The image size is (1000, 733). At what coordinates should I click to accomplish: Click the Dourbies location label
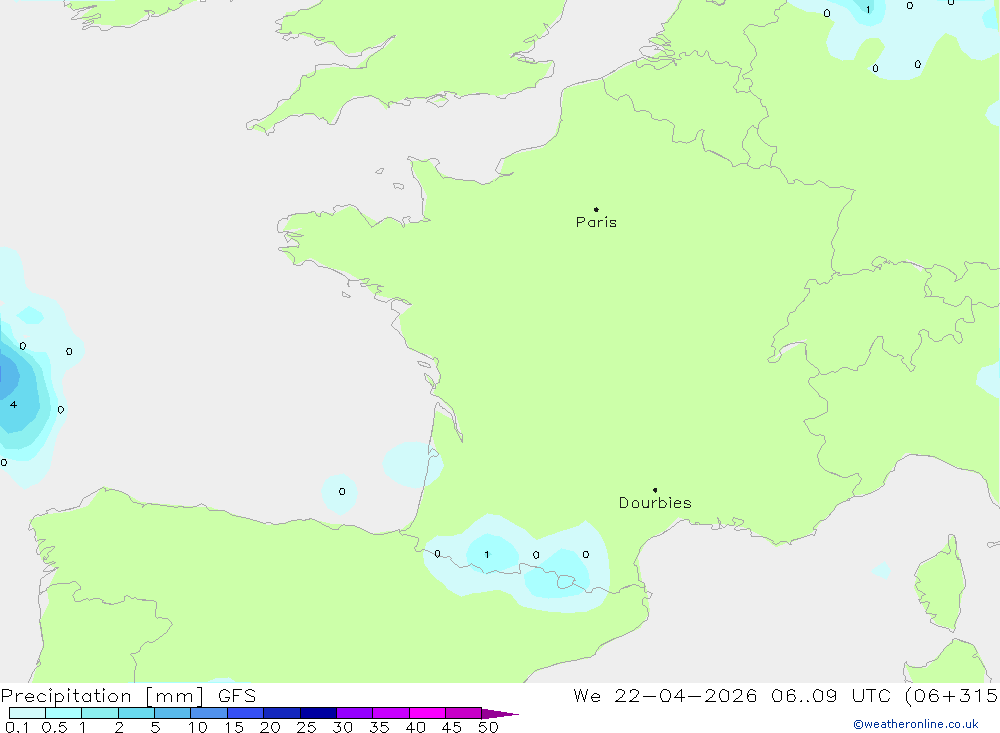click(655, 503)
